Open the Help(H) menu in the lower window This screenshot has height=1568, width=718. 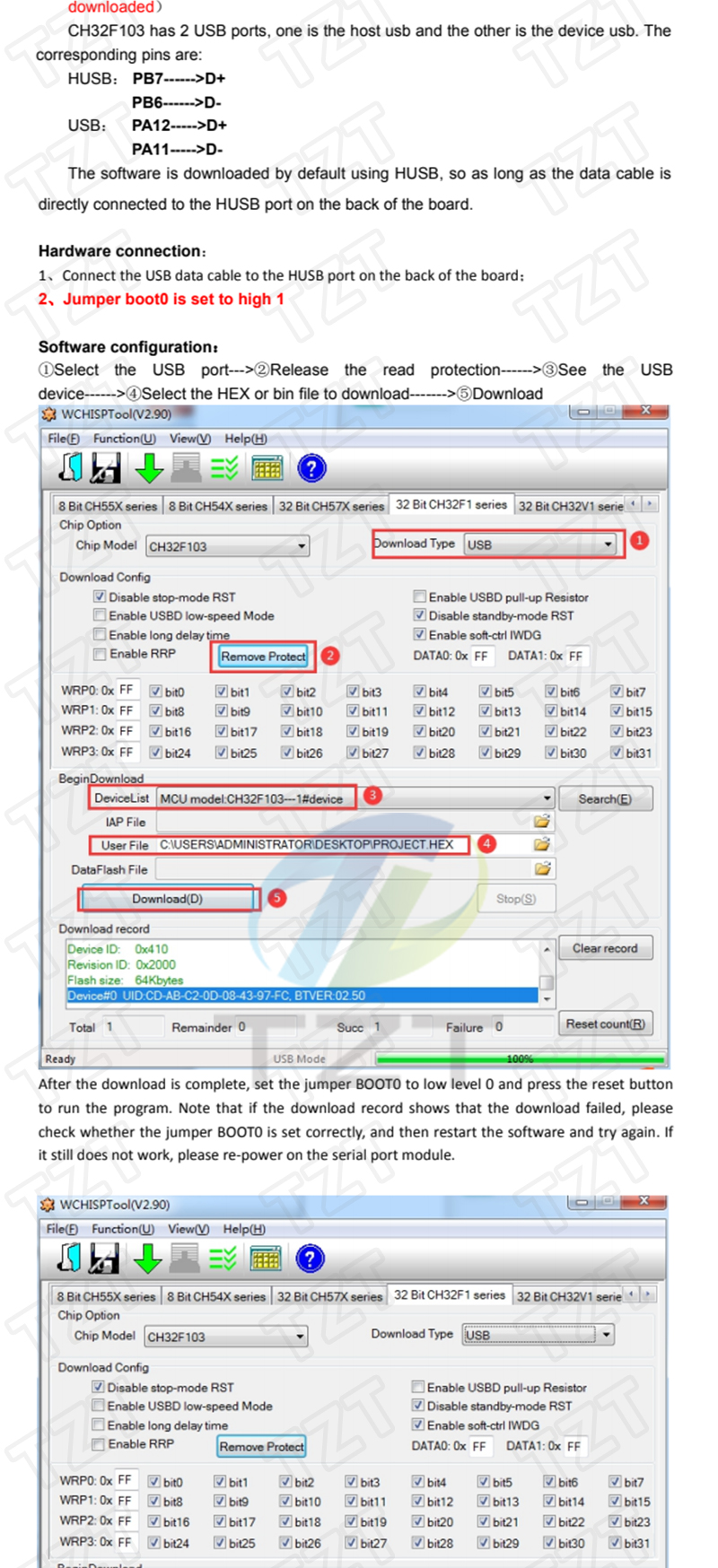(x=245, y=1229)
